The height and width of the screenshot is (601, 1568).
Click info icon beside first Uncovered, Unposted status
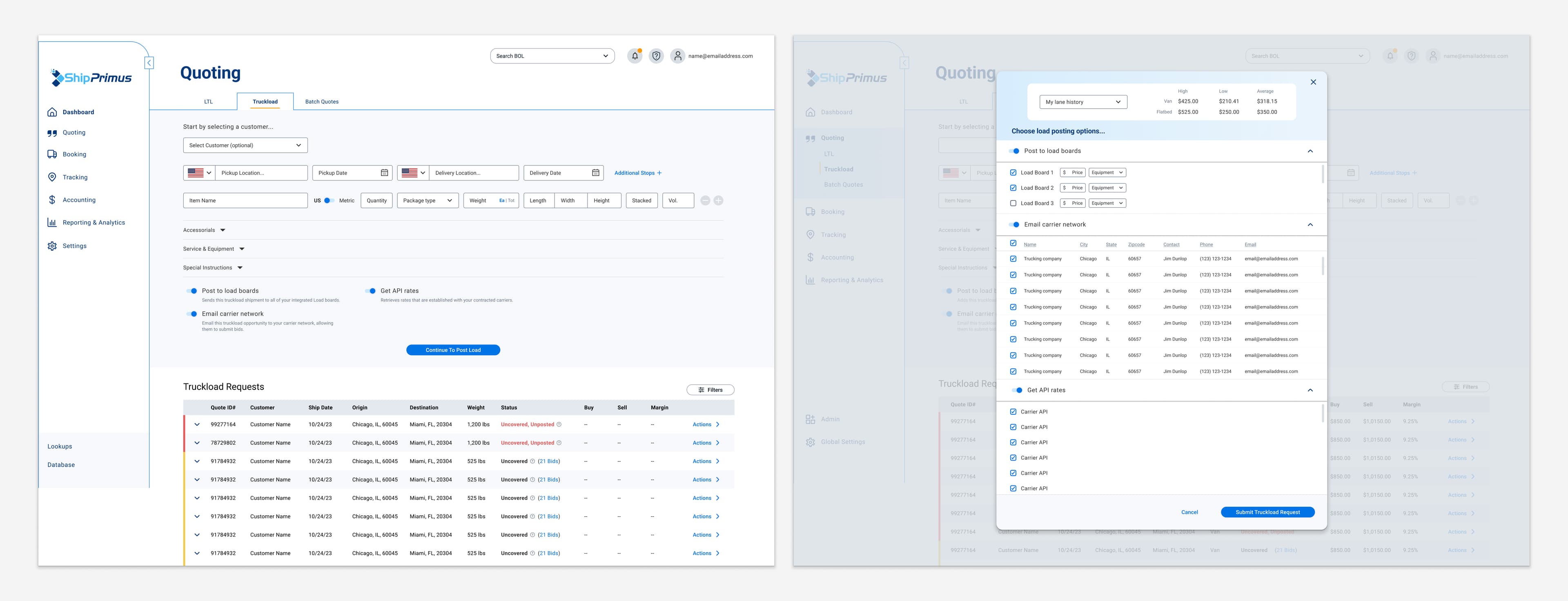559,424
